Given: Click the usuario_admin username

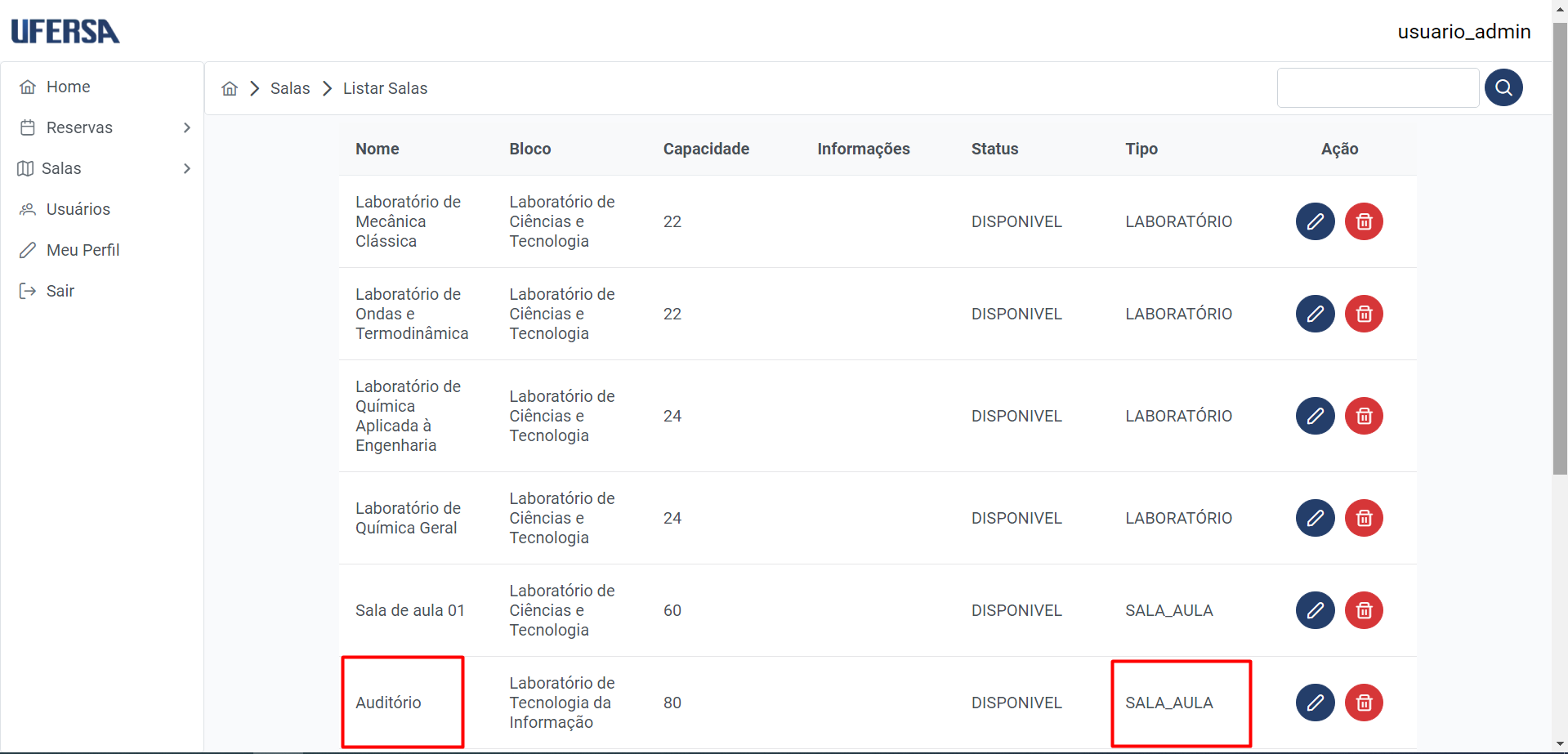Looking at the screenshot, I should 1463,32.
